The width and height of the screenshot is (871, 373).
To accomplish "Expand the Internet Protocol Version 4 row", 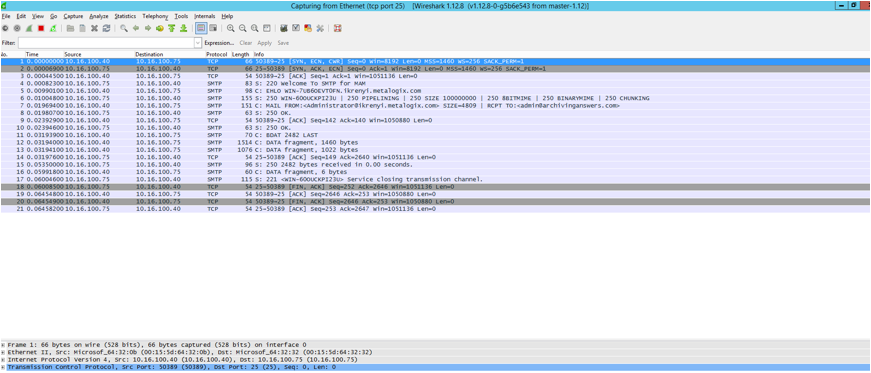I will [3, 360].
